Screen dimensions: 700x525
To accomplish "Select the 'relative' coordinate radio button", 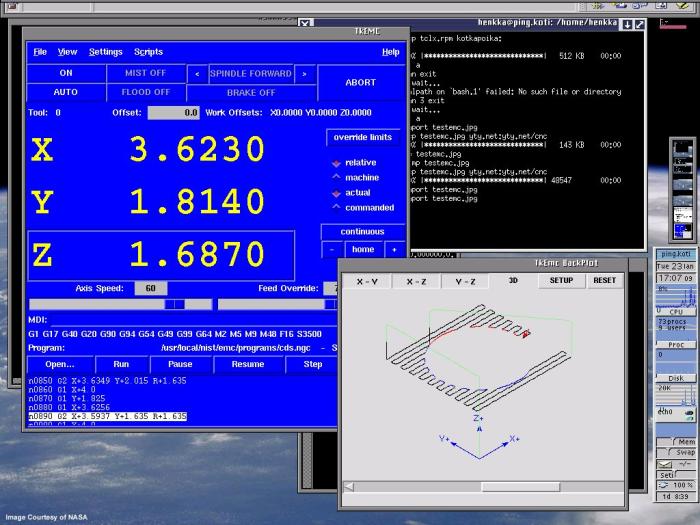I will coord(337,162).
